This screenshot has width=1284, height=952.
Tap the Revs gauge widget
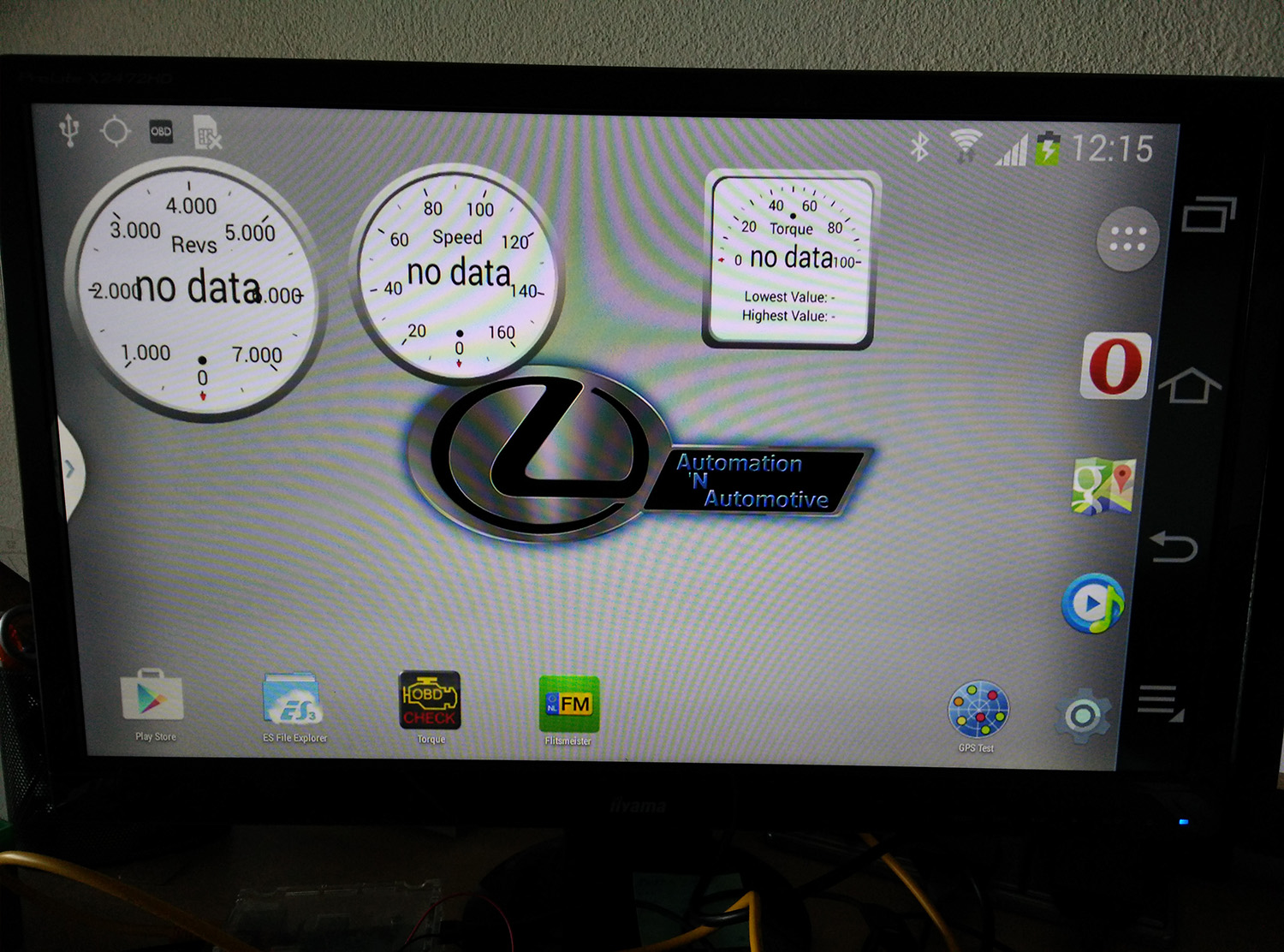coord(195,288)
